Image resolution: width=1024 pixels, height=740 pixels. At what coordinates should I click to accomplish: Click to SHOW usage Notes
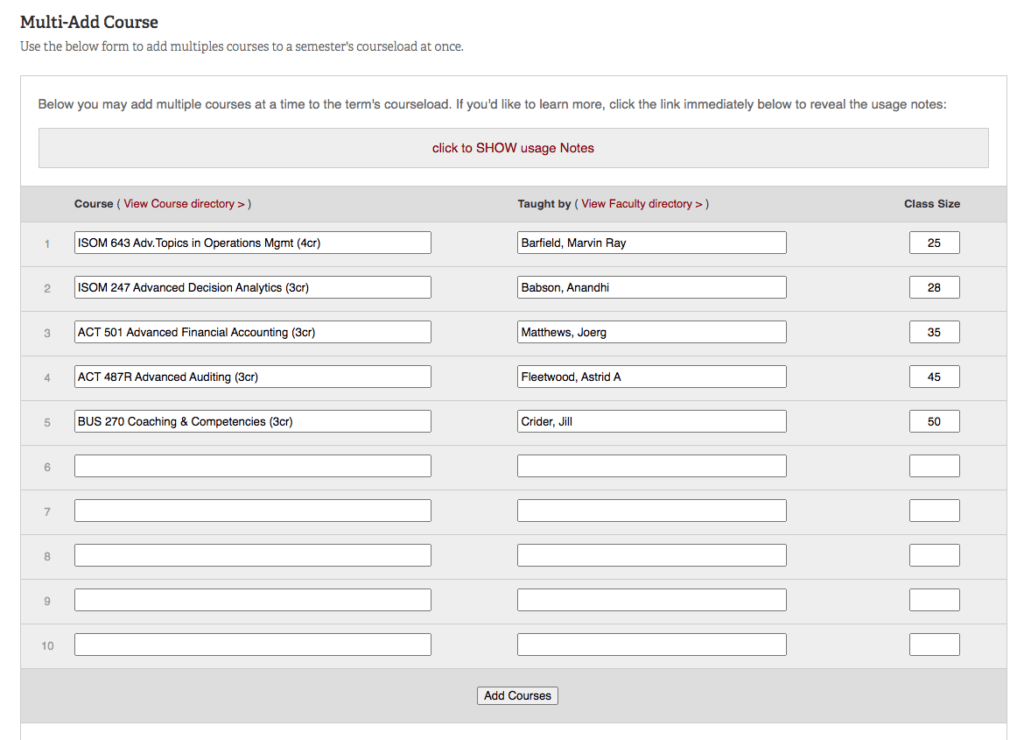(x=513, y=148)
